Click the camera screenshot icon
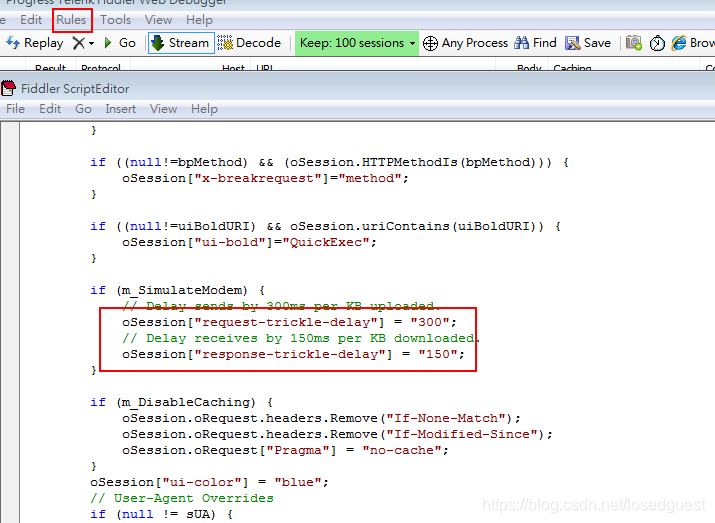The image size is (715, 523). pos(633,43)
